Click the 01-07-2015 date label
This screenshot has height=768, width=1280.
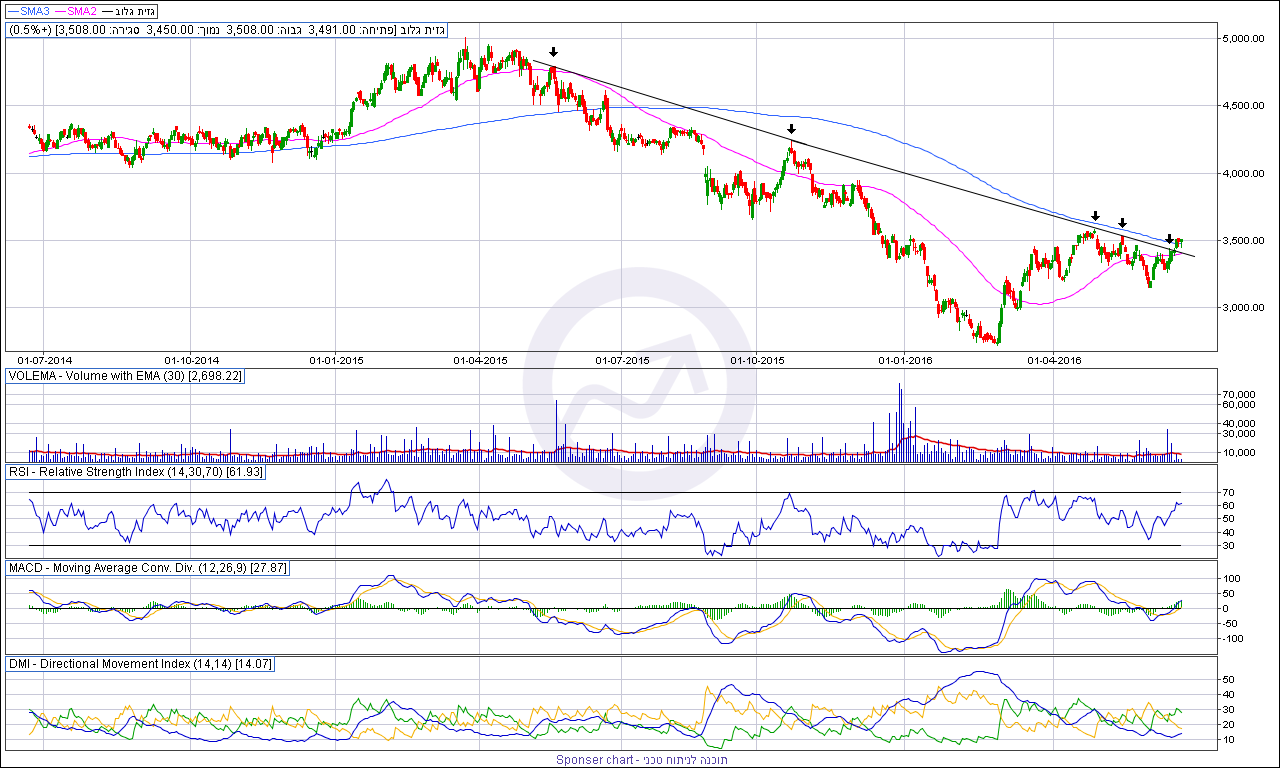[x=623, y=359]
